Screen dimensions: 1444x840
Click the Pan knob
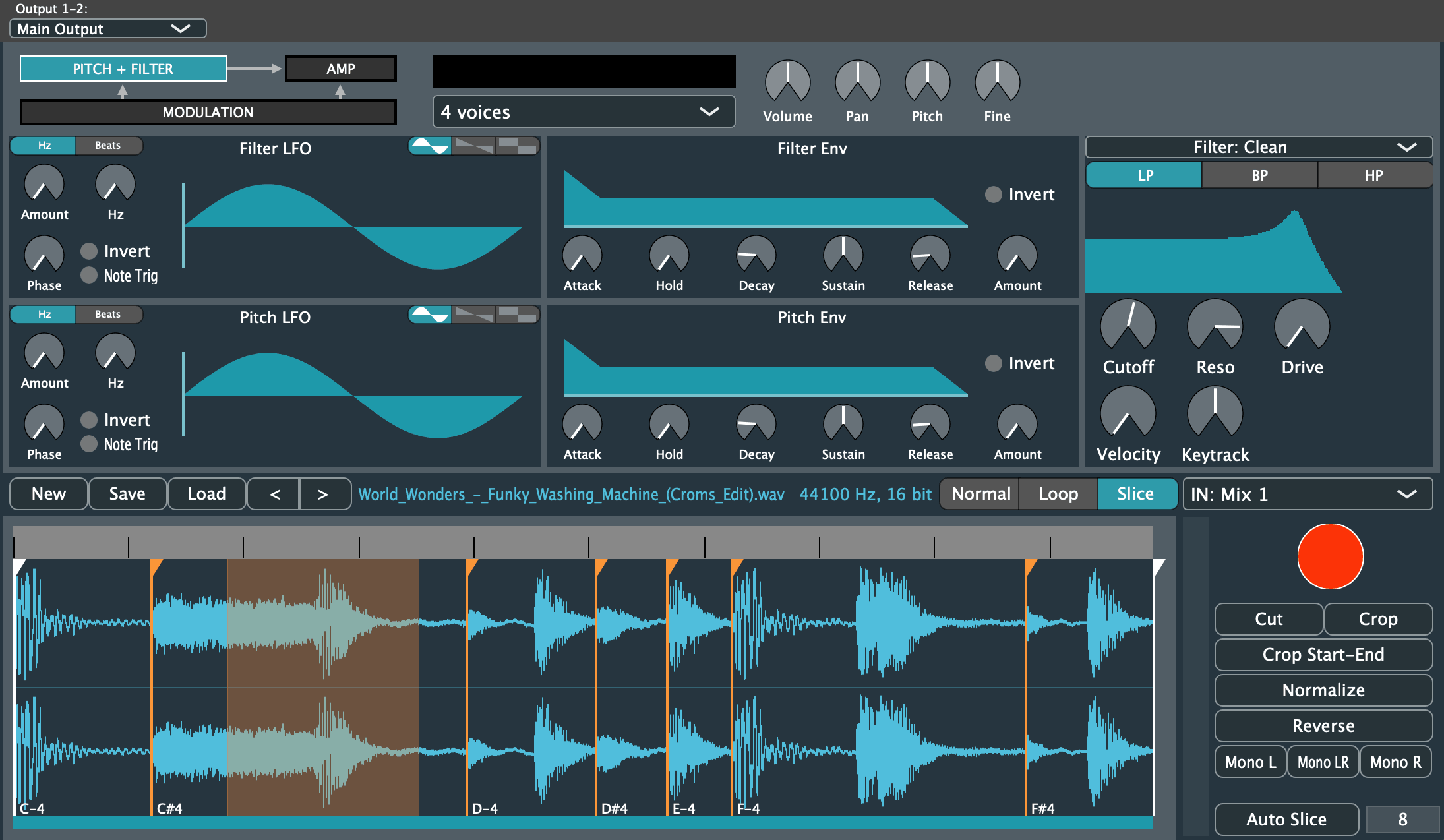pos(857,82)
